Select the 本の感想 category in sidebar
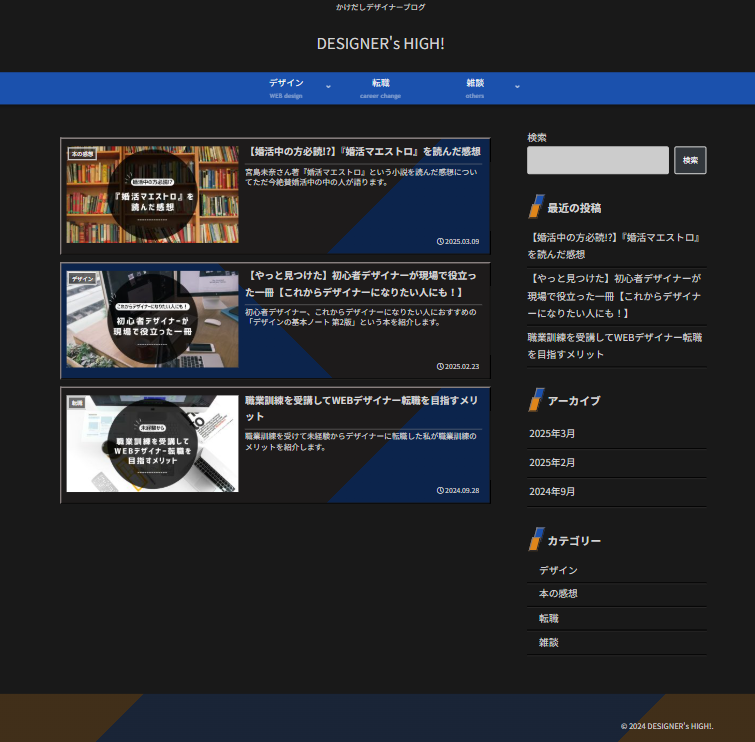The width and height of the screenshot is (755, 742). click(558, 594)
